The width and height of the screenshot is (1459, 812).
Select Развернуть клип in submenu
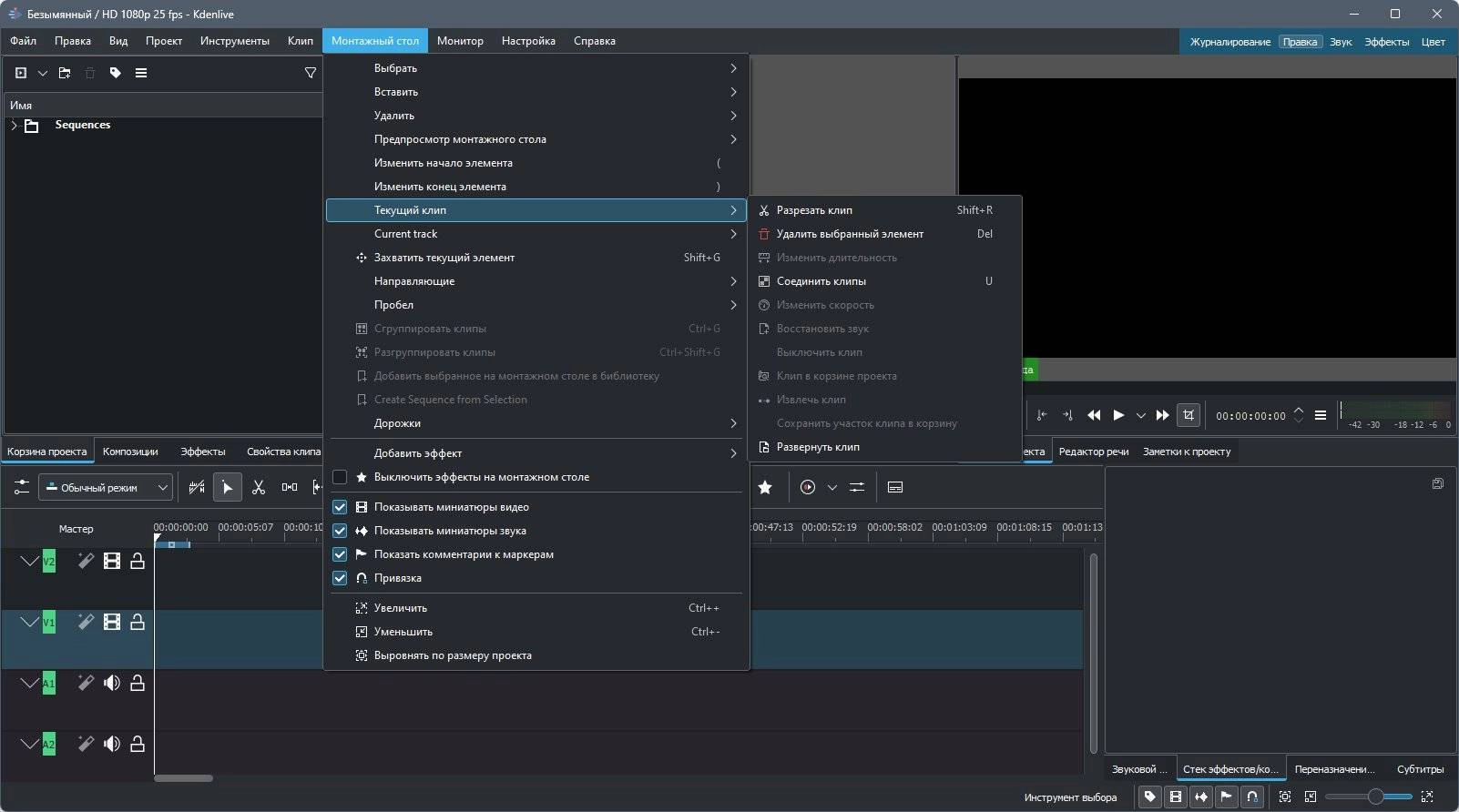click(x=884, y=447)
